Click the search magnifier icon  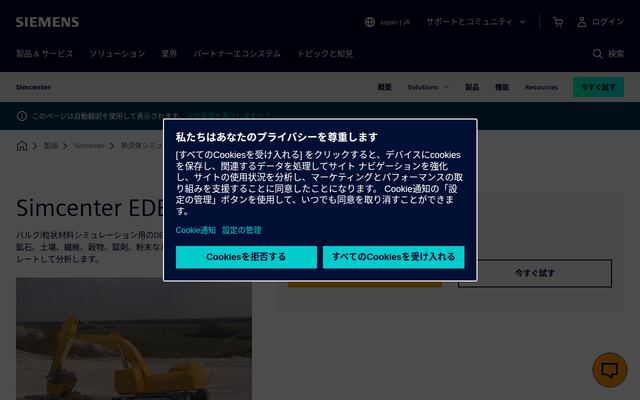[598, 54]
